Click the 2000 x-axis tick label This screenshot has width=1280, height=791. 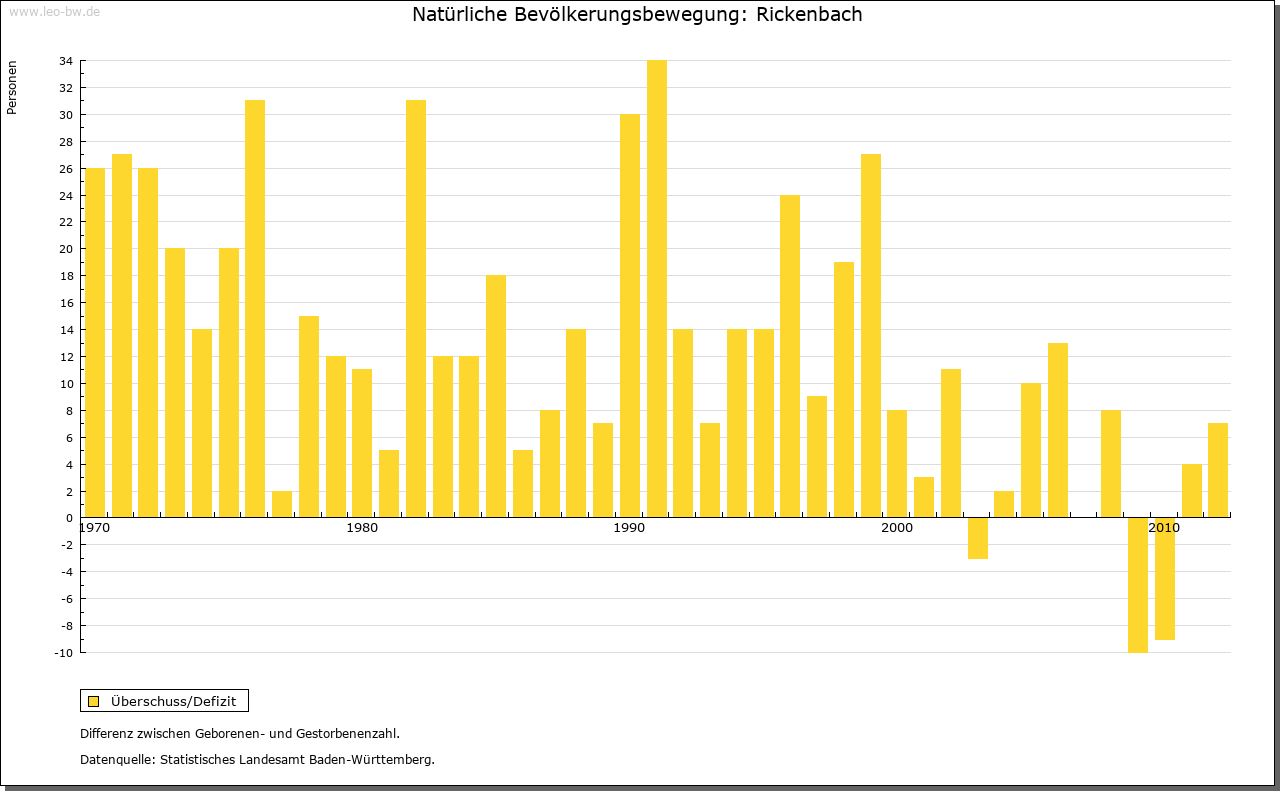click(897, 528)
